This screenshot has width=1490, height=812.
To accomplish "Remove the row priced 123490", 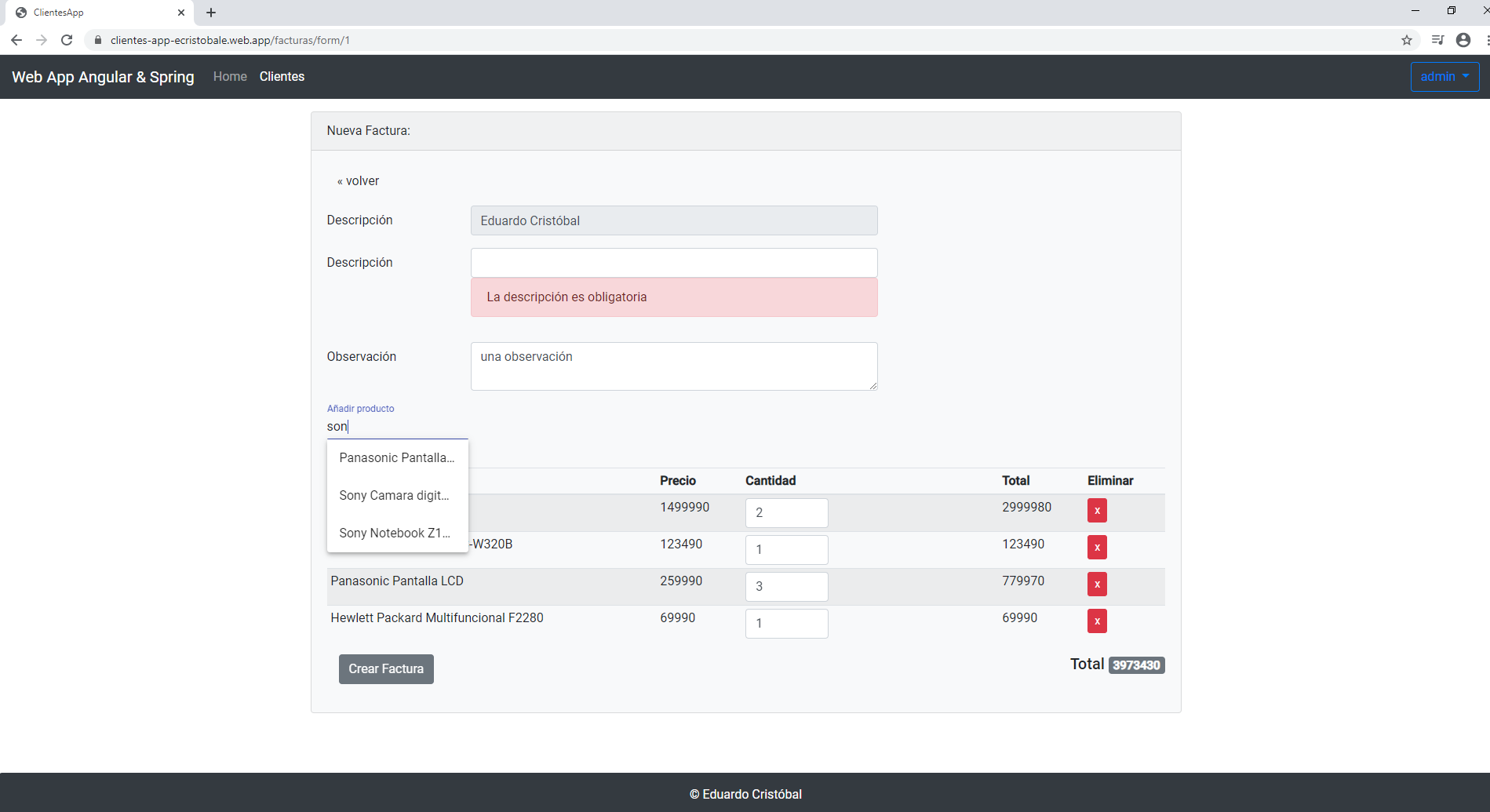I will 1096,548.
